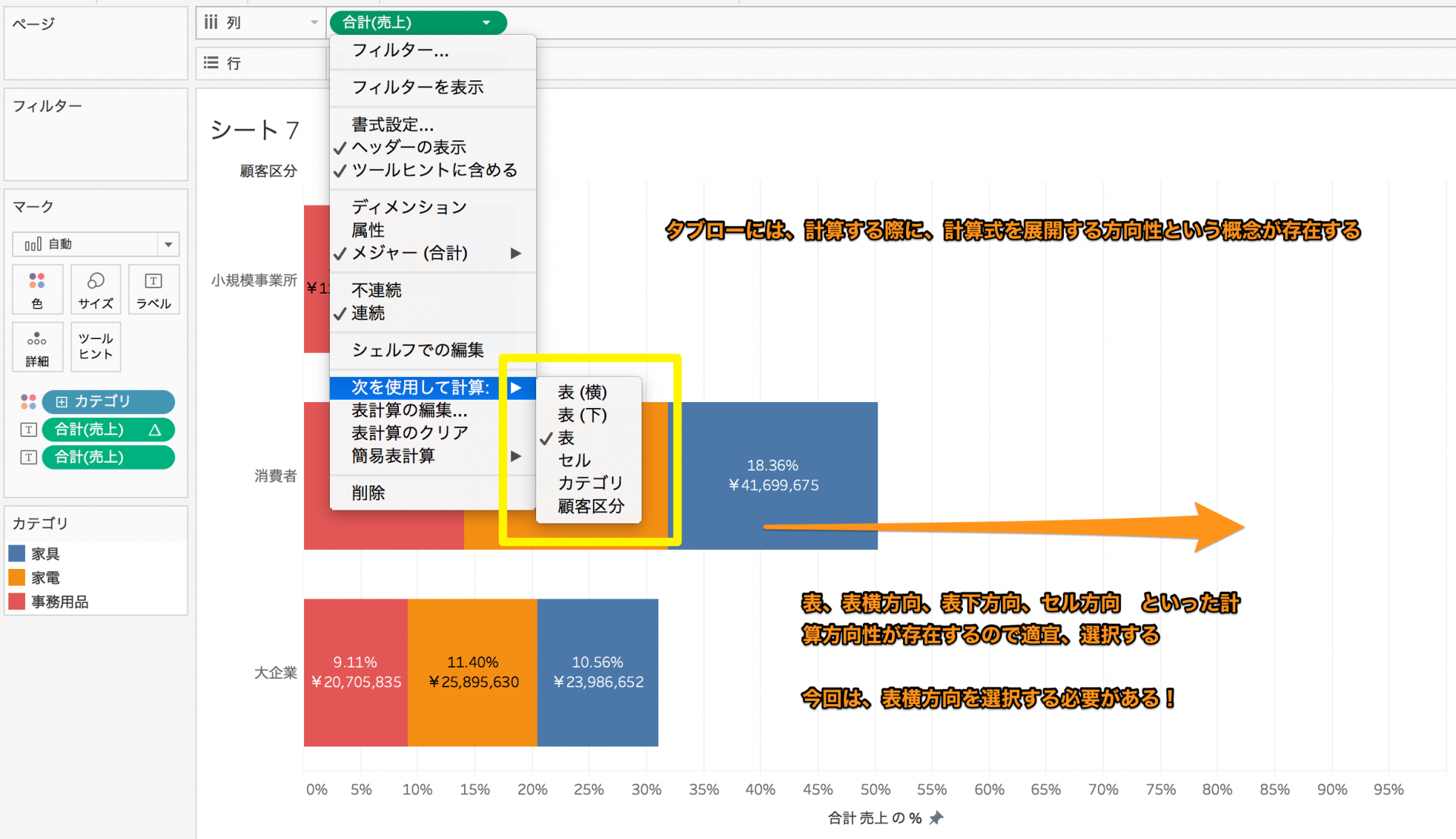Click the color dots icon beside カテゴリ pill

click(x=28, y=401)
